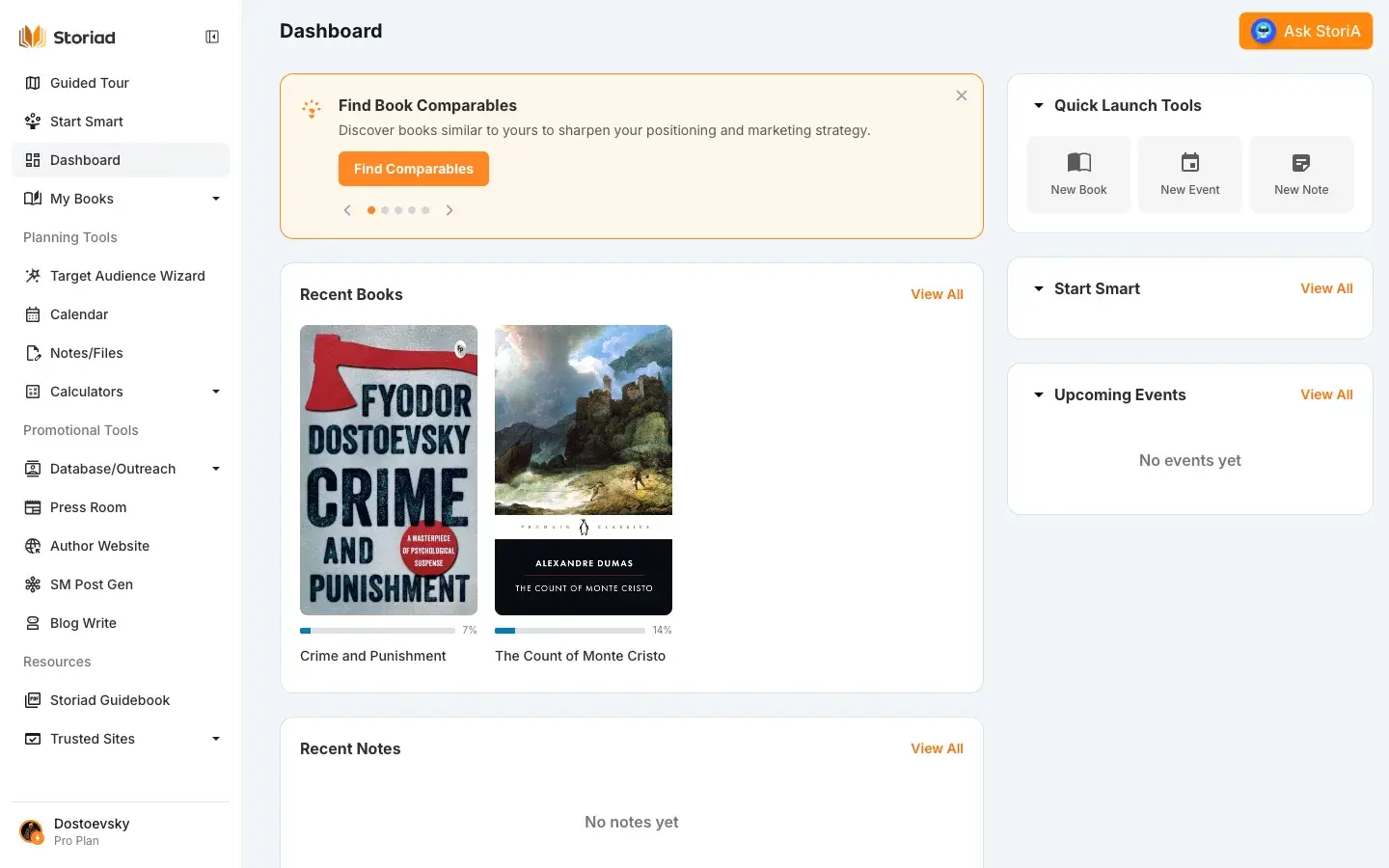This screenshot has height=868, width=1389.
Task: Open Guided Tour from the sidebar
Action: coord(121,83)
